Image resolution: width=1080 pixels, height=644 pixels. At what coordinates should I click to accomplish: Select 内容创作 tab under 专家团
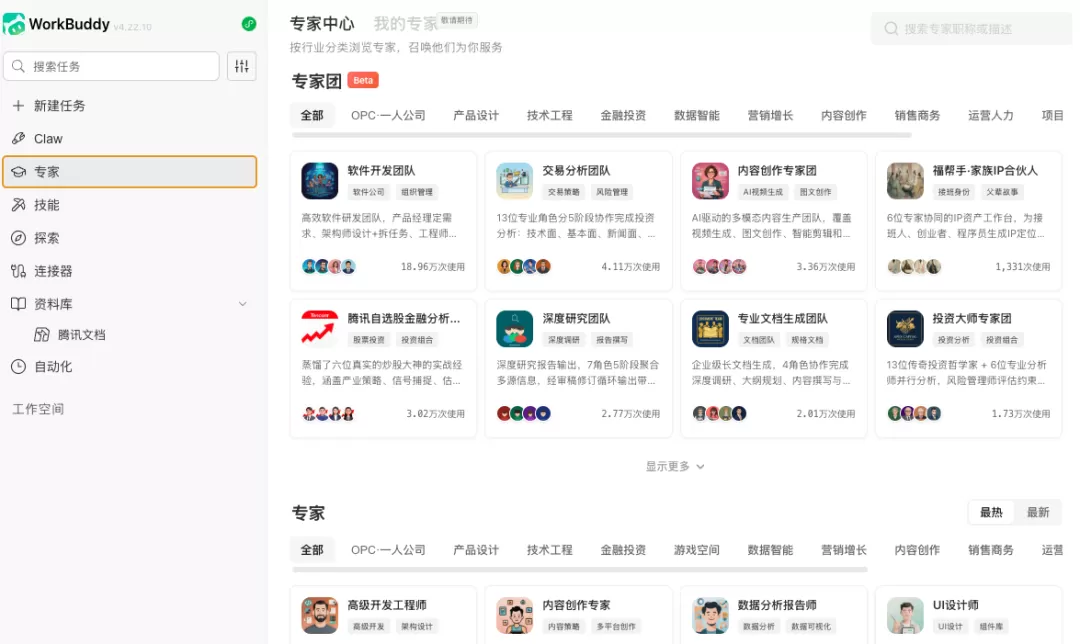coord(844,115)
